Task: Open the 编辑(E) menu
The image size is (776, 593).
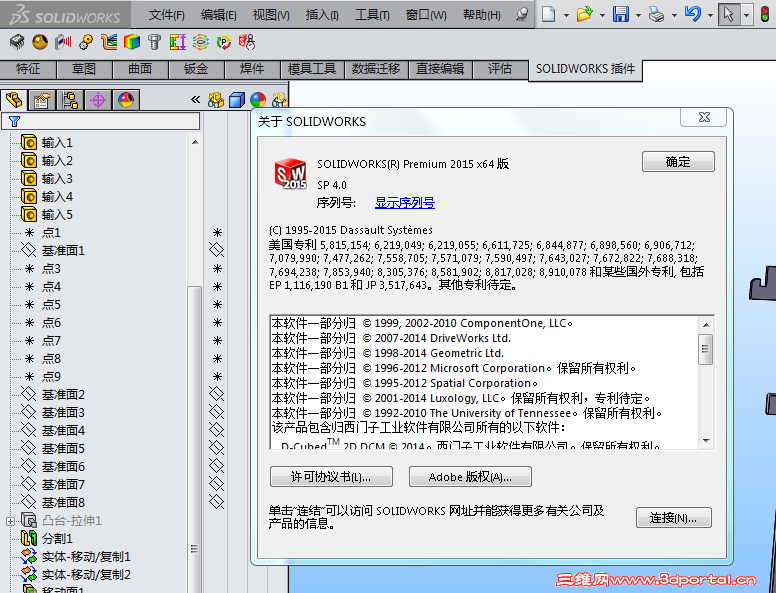Action: point(219,15)
